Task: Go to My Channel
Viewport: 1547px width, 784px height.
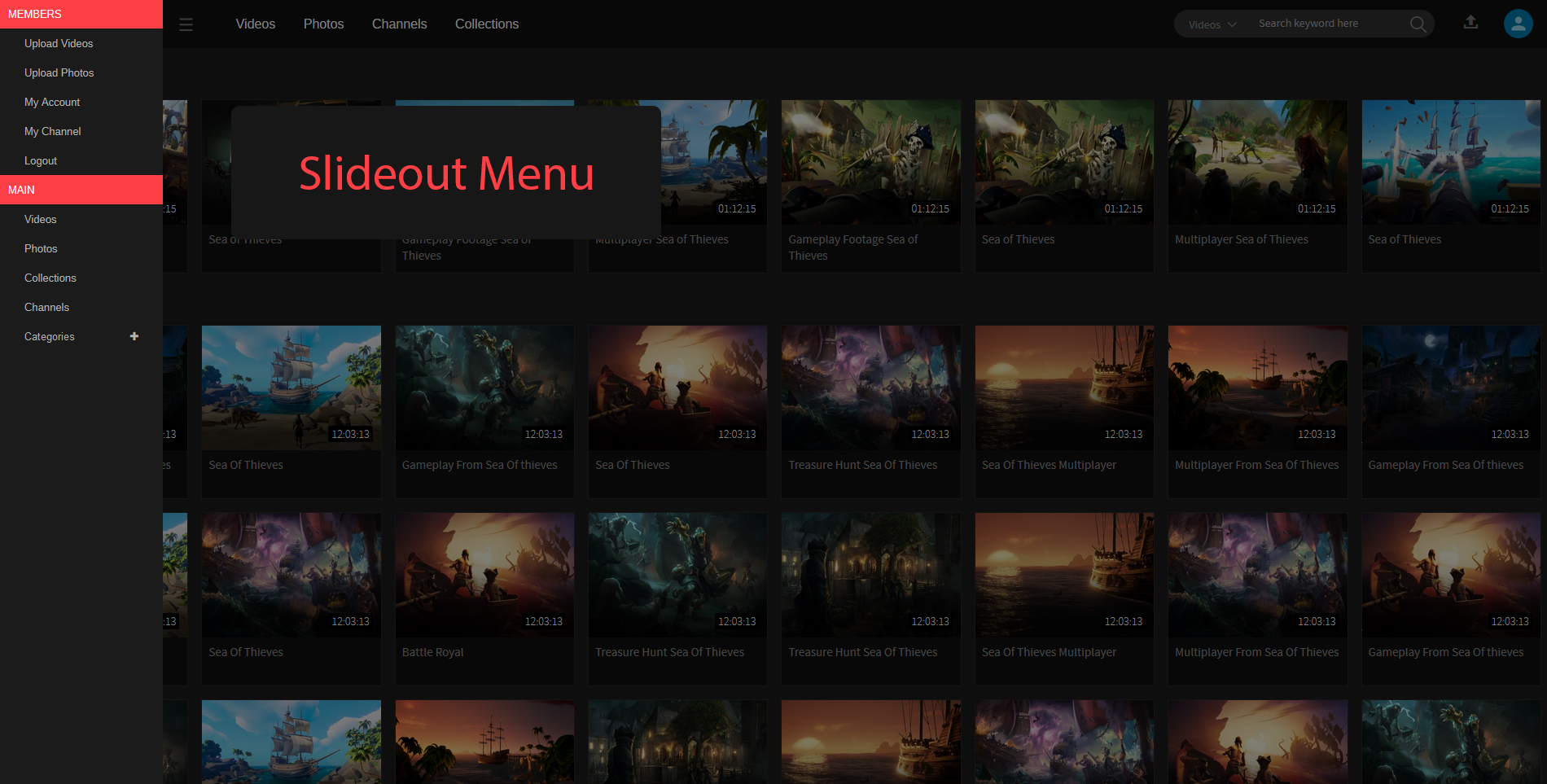Action: (x=81, y=131)
